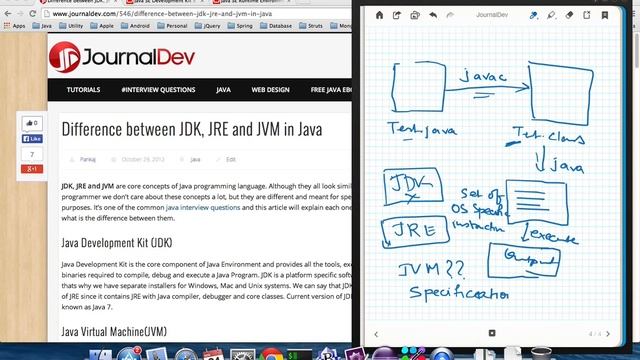Open Finder from the Dock
Screen dimensions: 640x360
[x=100, y=354]
